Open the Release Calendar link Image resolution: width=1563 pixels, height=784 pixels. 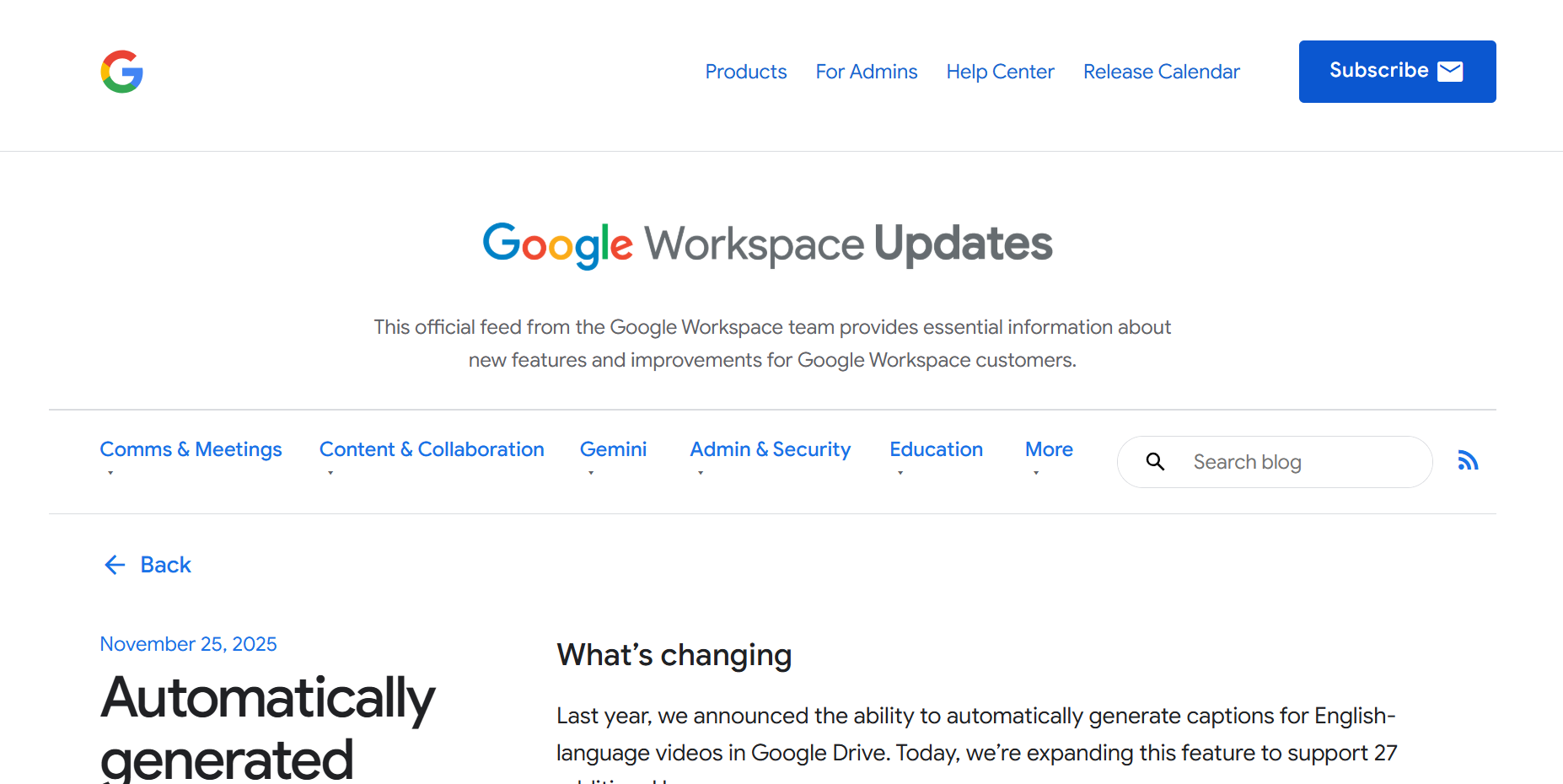tap(1161, 72)
